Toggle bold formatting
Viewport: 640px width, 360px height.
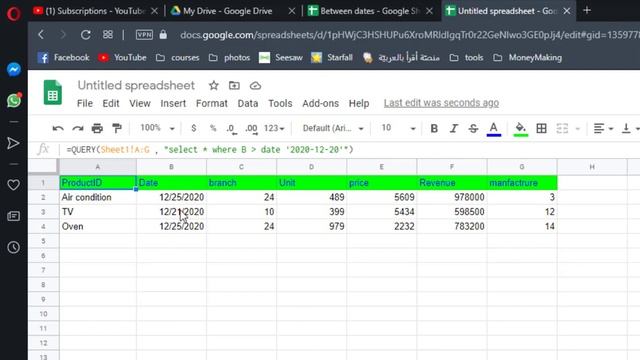tap(434, 129)
